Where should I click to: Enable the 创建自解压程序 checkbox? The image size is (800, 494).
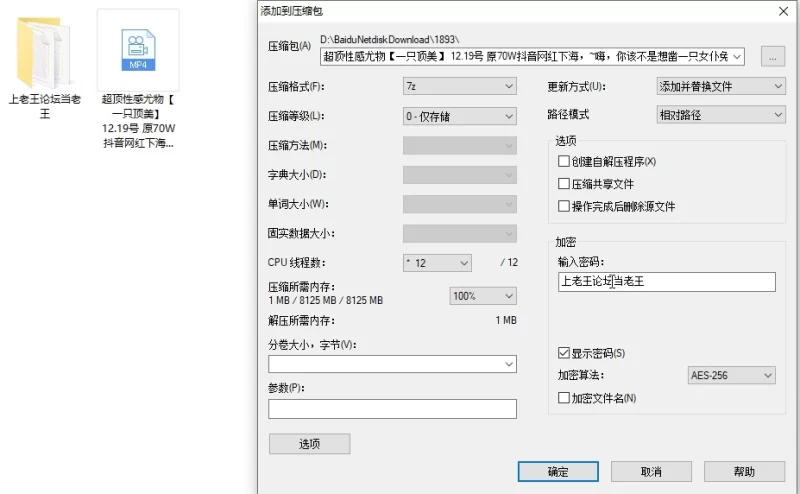tap(564, 161)
